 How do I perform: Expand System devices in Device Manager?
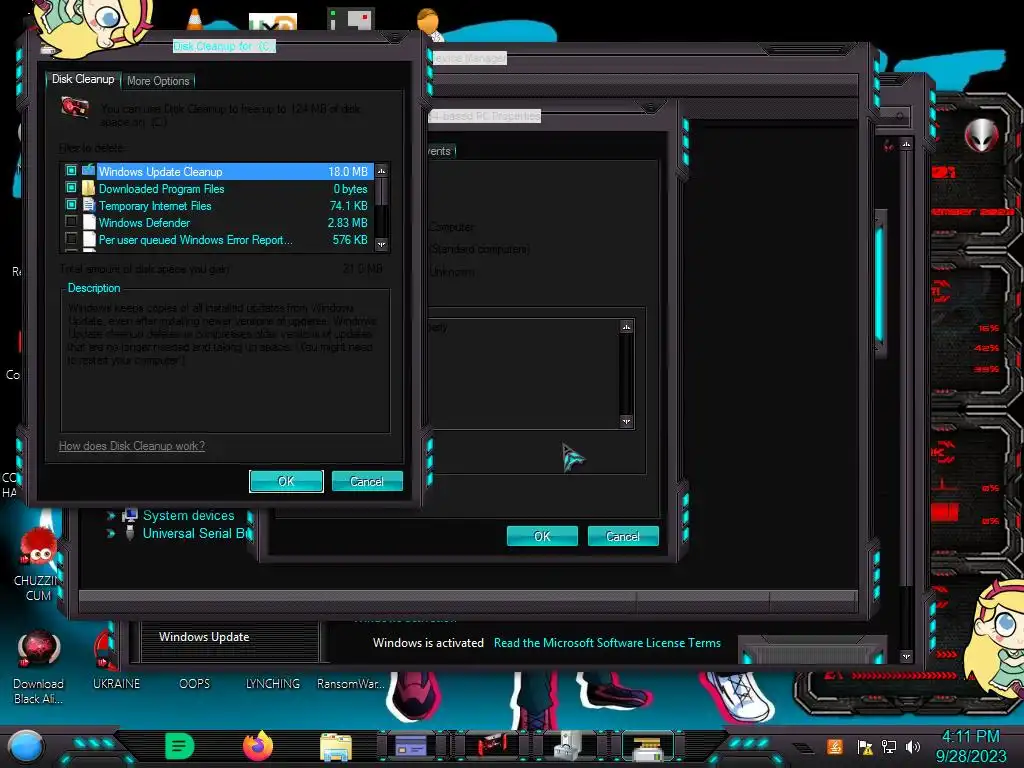click(110, 516)
